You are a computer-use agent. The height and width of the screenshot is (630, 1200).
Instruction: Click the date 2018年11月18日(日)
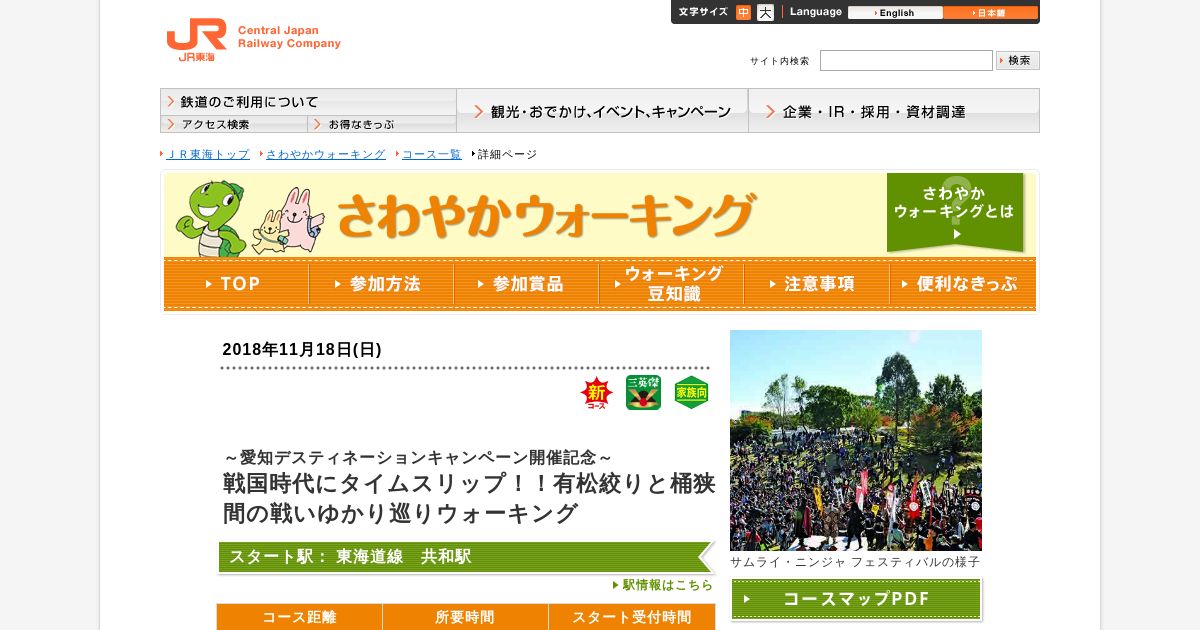point(302,349)
